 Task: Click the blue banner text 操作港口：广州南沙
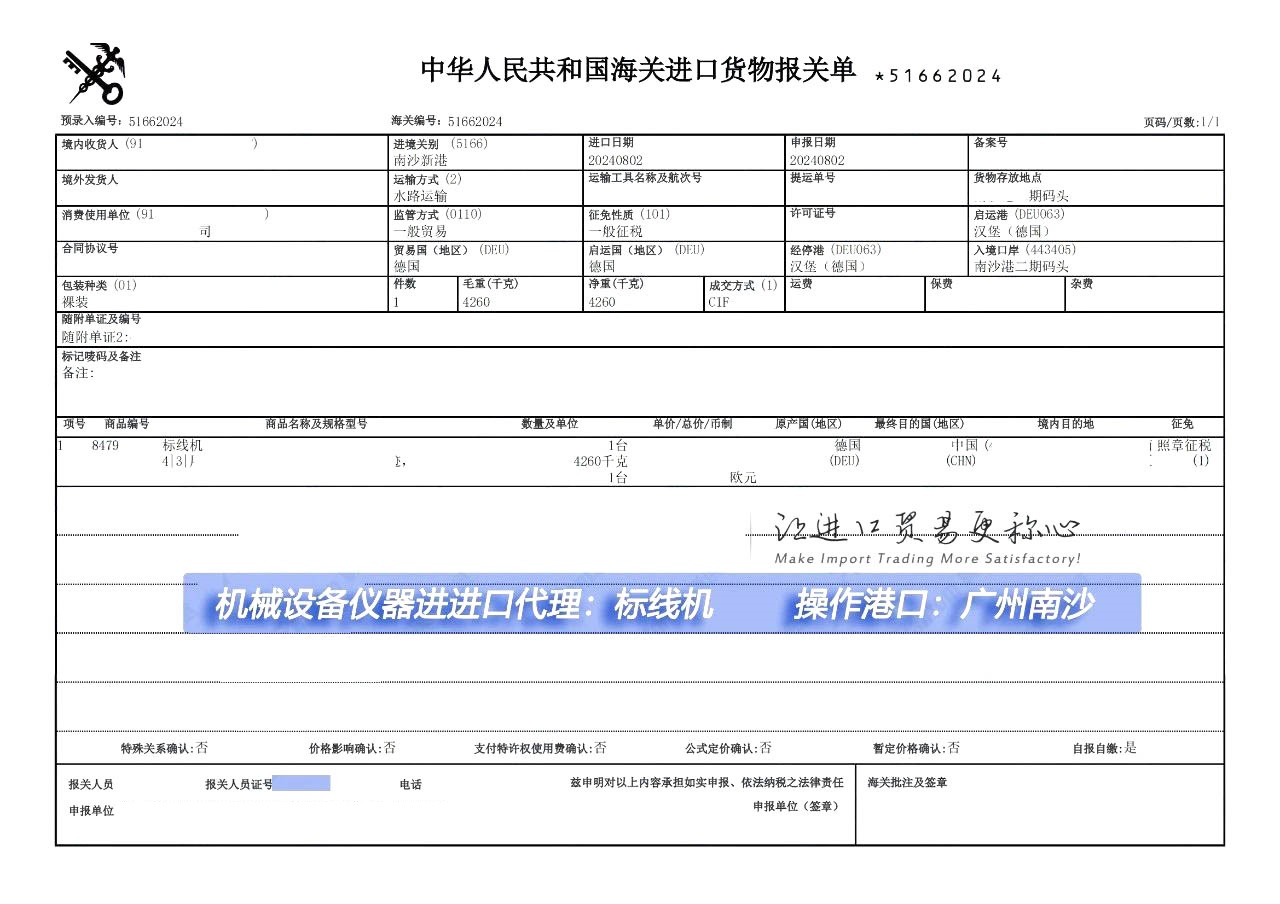tap(943, 605)
